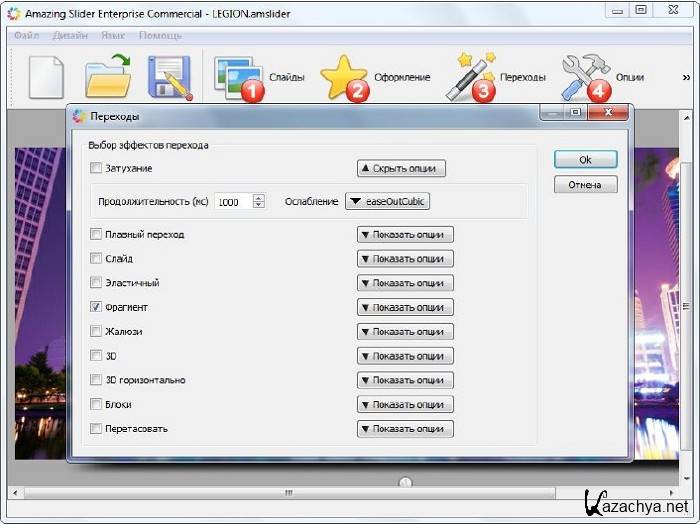Expand Показать опции for Слайд

(405, 259)
